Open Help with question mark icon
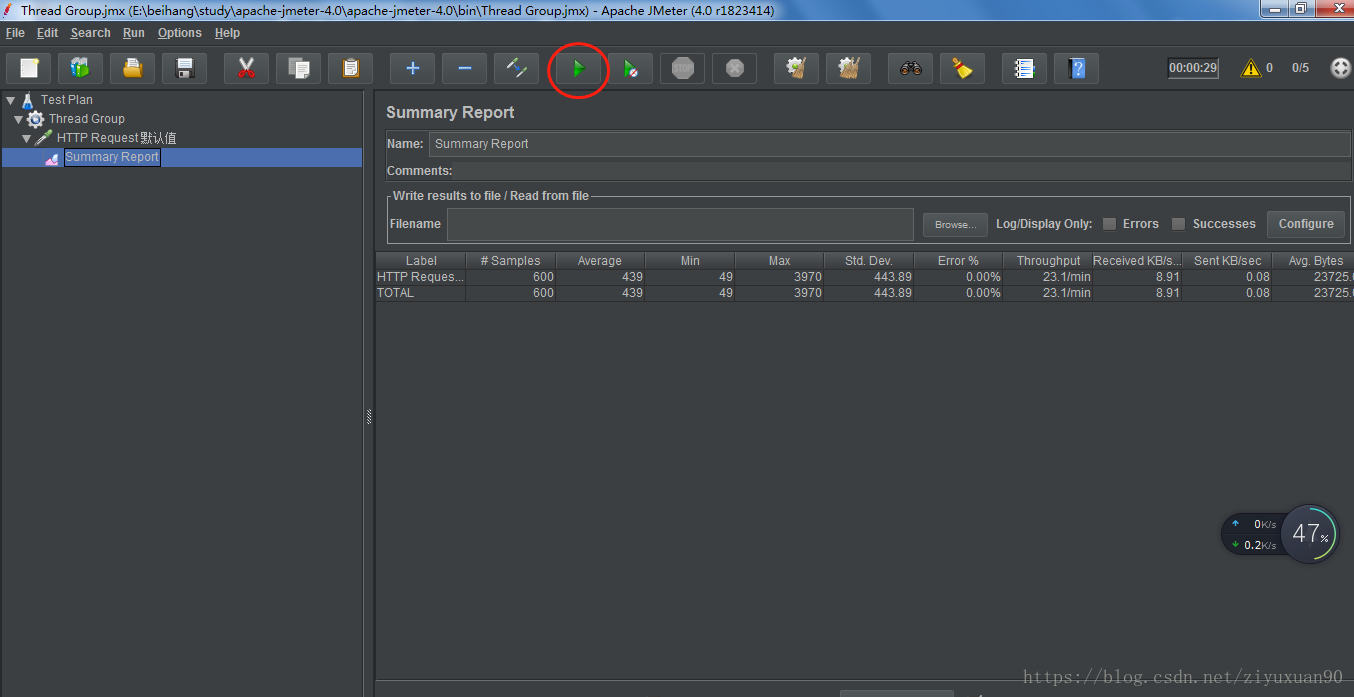The width and height of the screenshot is (1354, 697). tap(1076, 69)
